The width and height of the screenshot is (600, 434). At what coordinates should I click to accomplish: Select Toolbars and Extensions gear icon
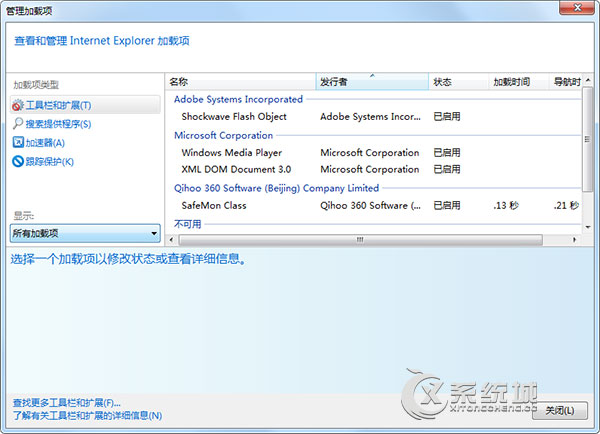(18, 105)
